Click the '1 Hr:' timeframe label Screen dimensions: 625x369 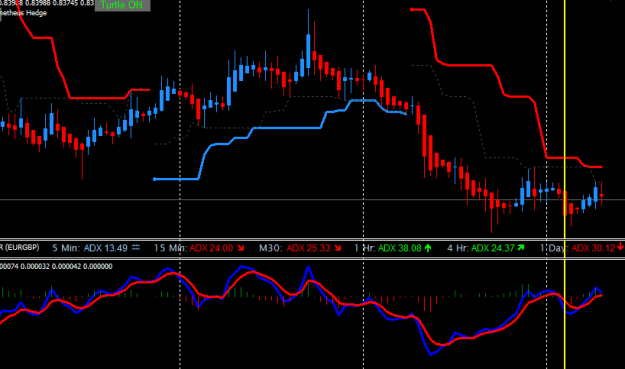coord(364,248)
